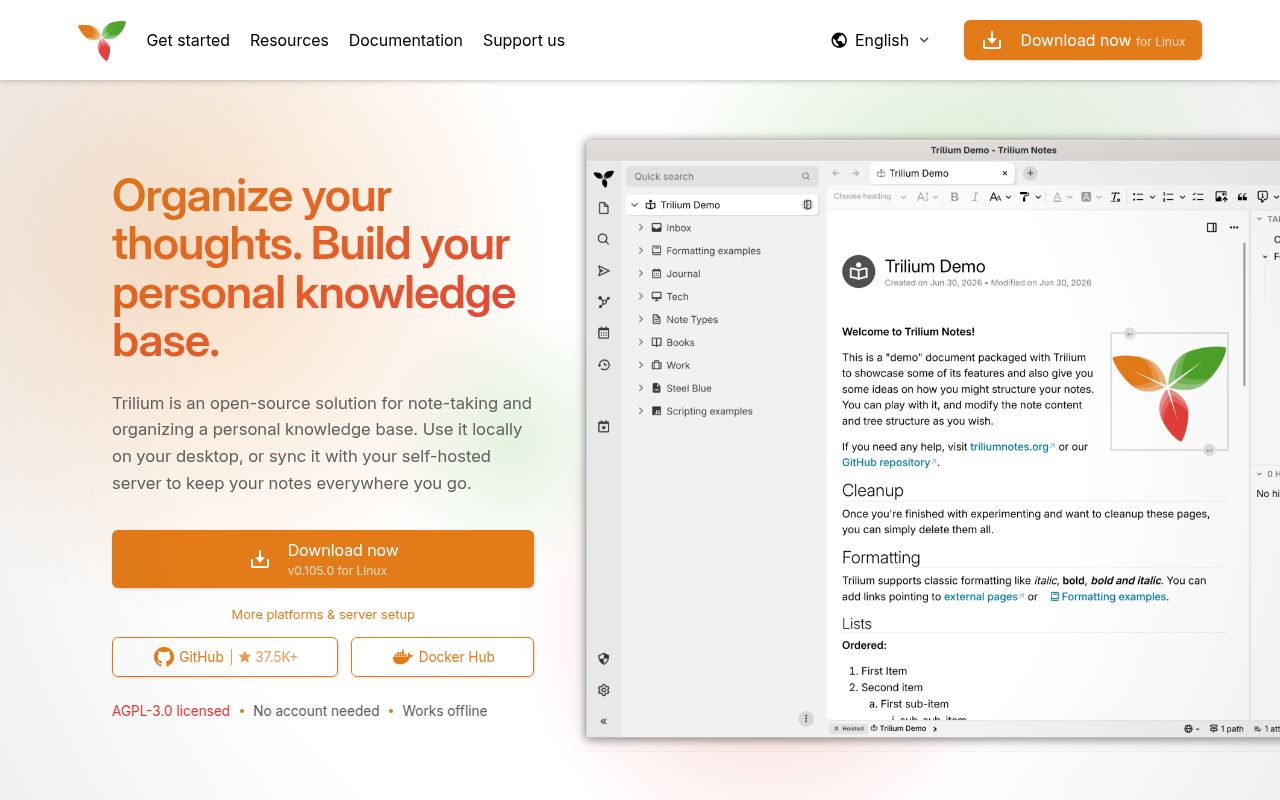Screen dimensions: 1280x800
Task: Click the three-dot tree options button in demo
Action: point(806,718)
